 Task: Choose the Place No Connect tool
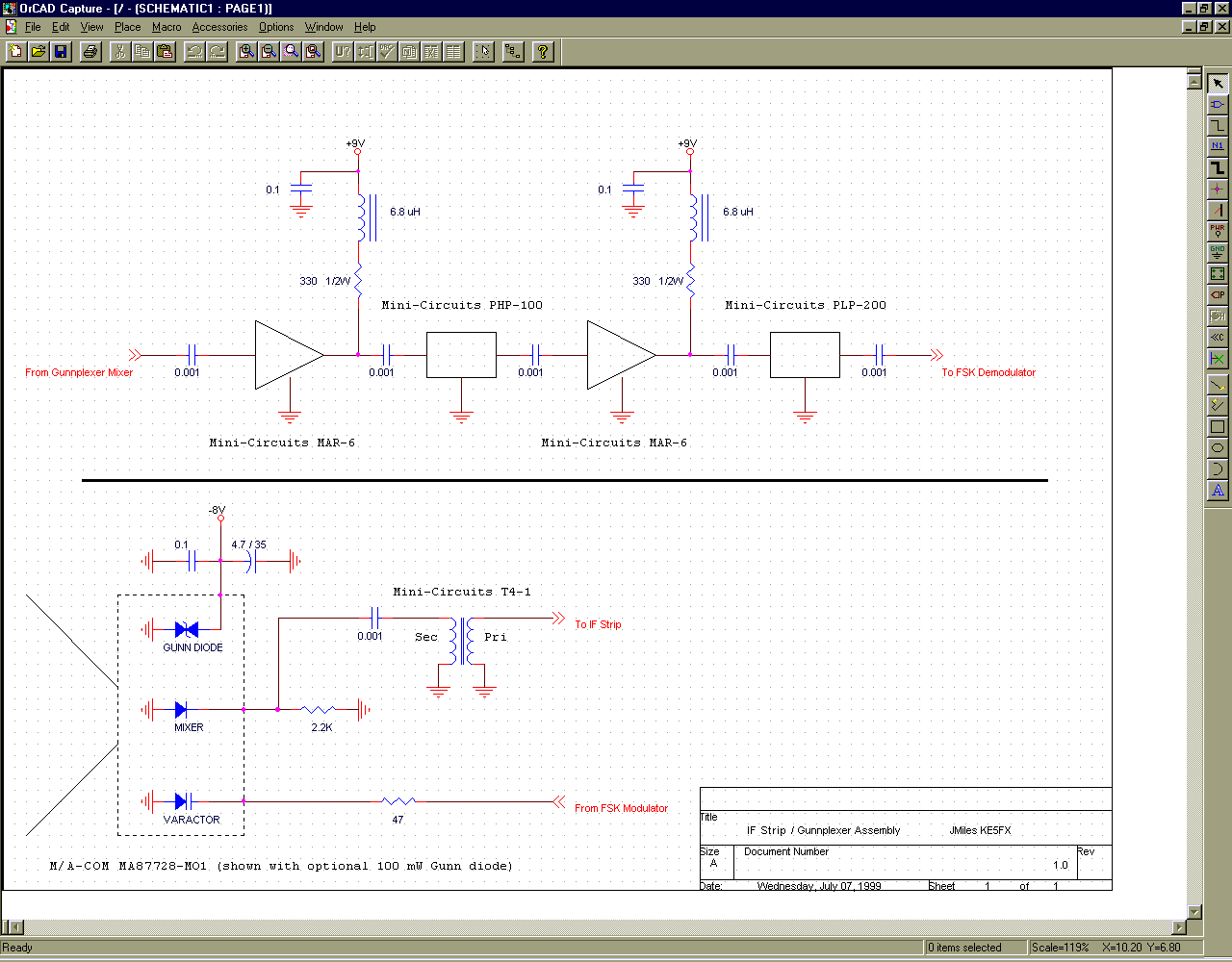tap(1218, 359)
